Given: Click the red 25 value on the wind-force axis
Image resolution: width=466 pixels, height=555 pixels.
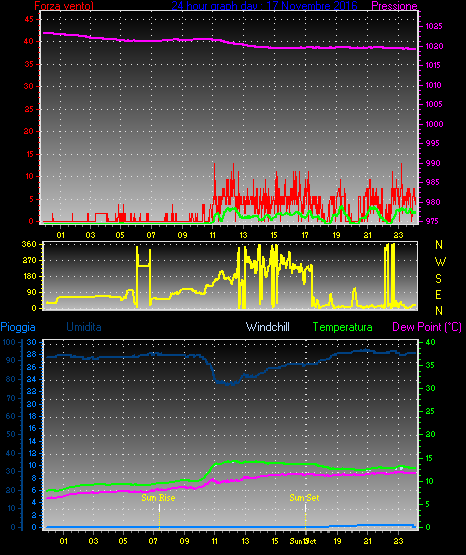Looking at the screenshot, I should tap(29, 109).
